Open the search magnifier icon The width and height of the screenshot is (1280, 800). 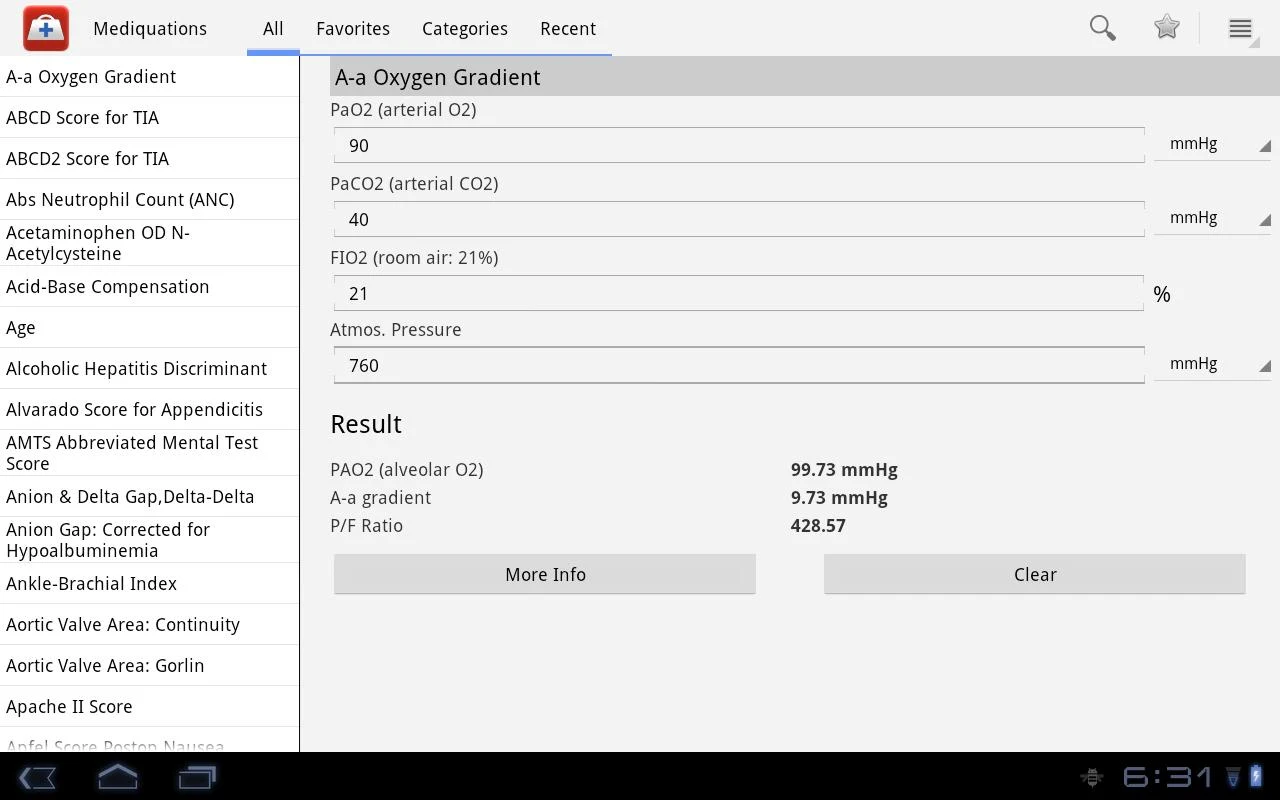(1102, 28)
